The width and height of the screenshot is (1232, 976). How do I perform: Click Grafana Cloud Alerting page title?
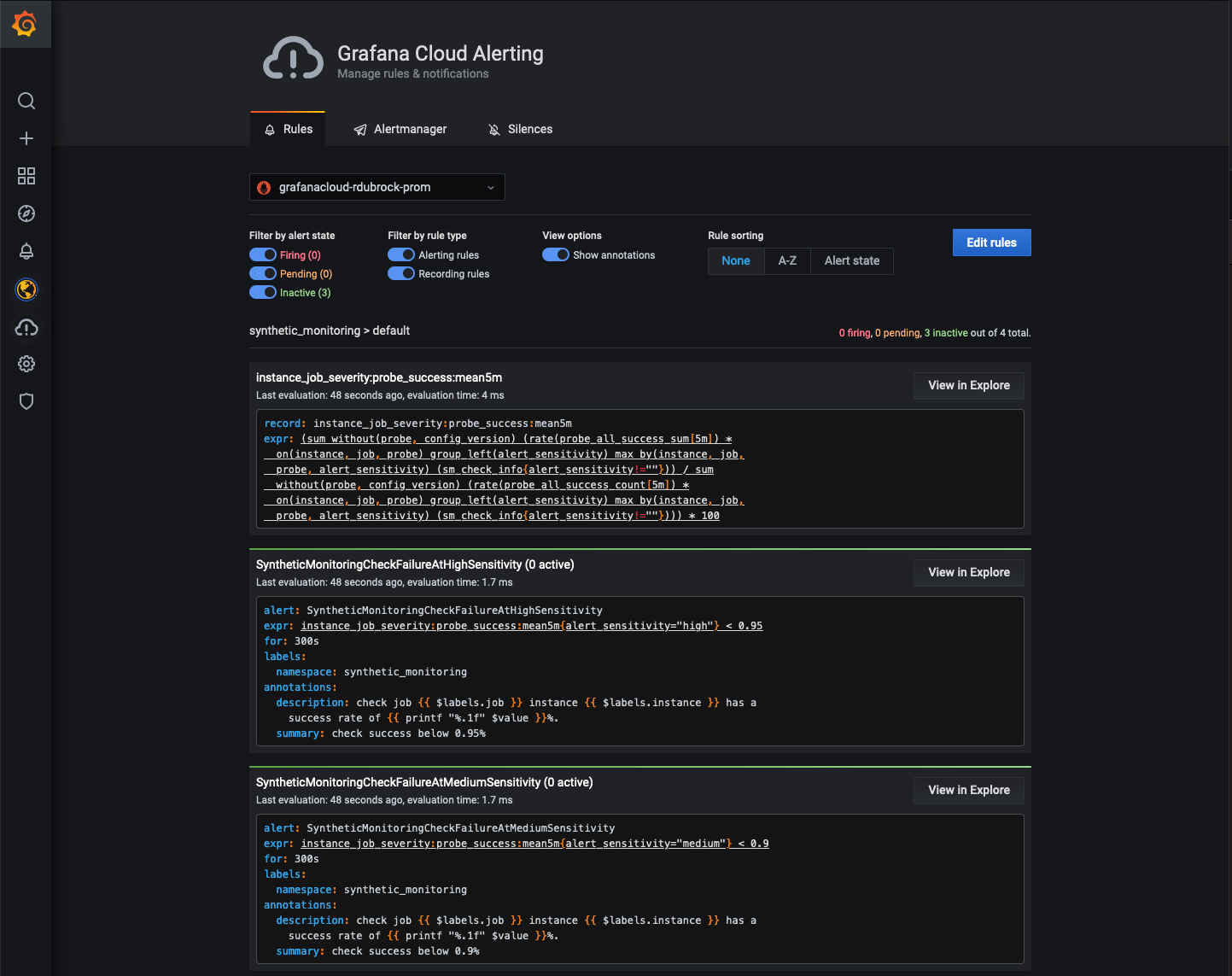coord(441,53)
